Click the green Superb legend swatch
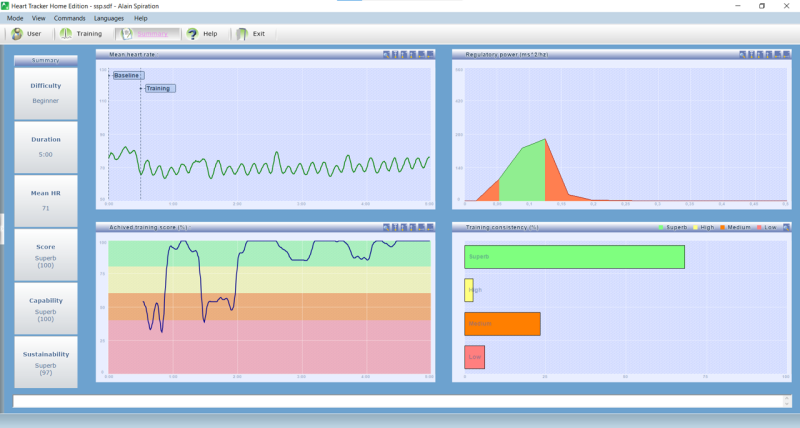 pyautogui.click(x=661, y=228)
